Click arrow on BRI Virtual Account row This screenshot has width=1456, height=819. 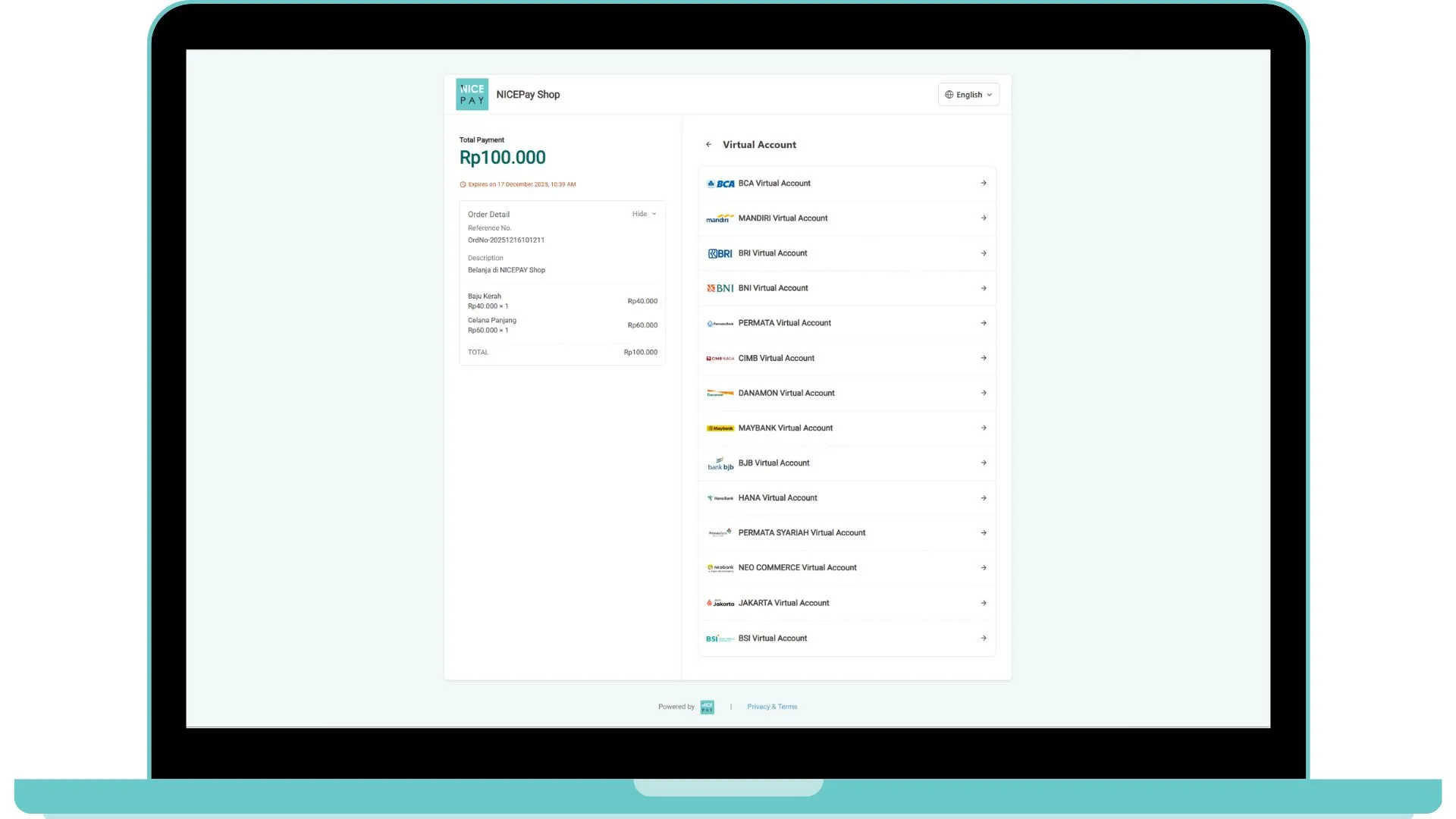[x=984, y=253]
